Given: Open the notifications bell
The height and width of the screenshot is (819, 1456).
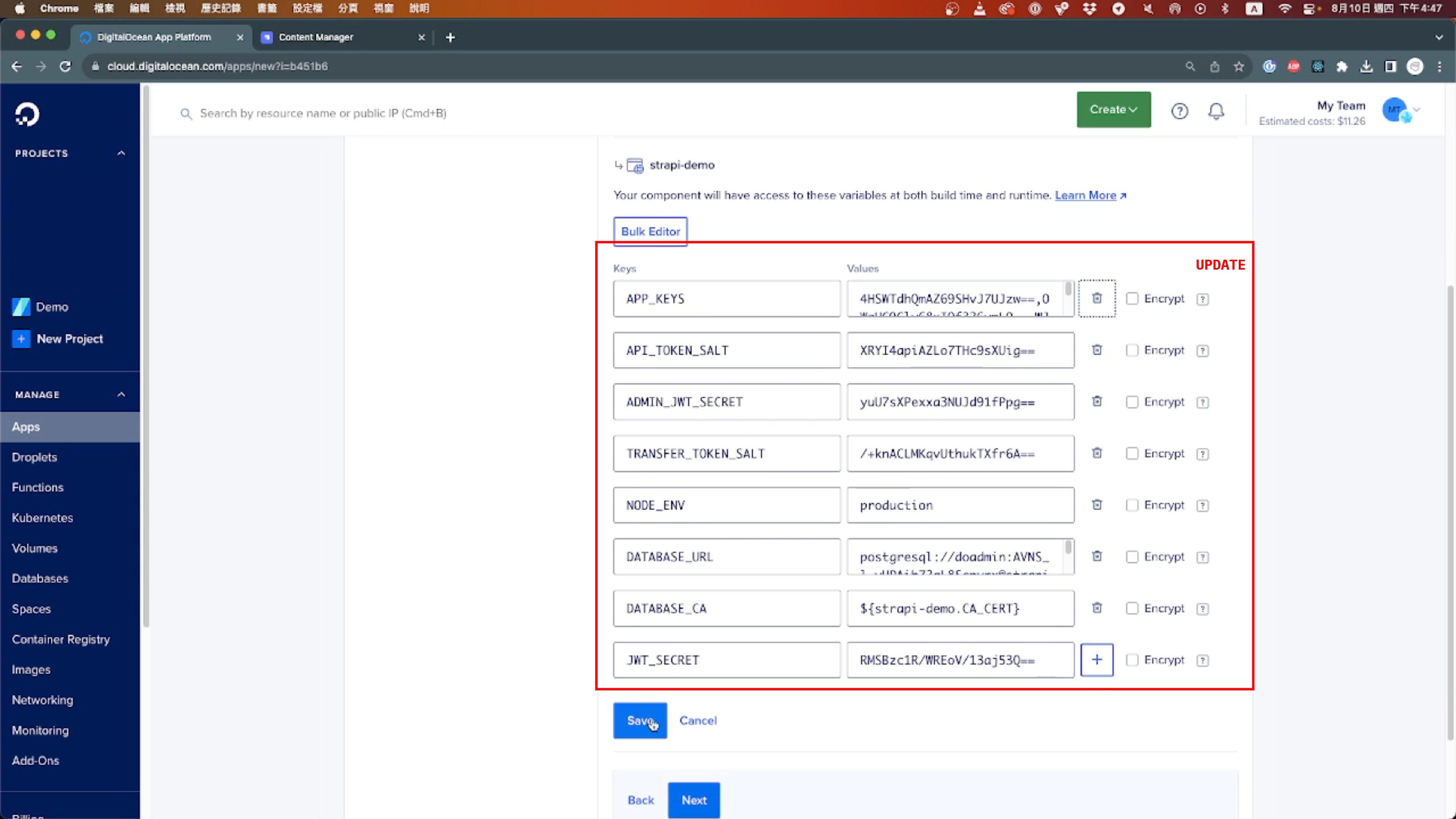Looking at the screenshot, I should pos(1216,111).
